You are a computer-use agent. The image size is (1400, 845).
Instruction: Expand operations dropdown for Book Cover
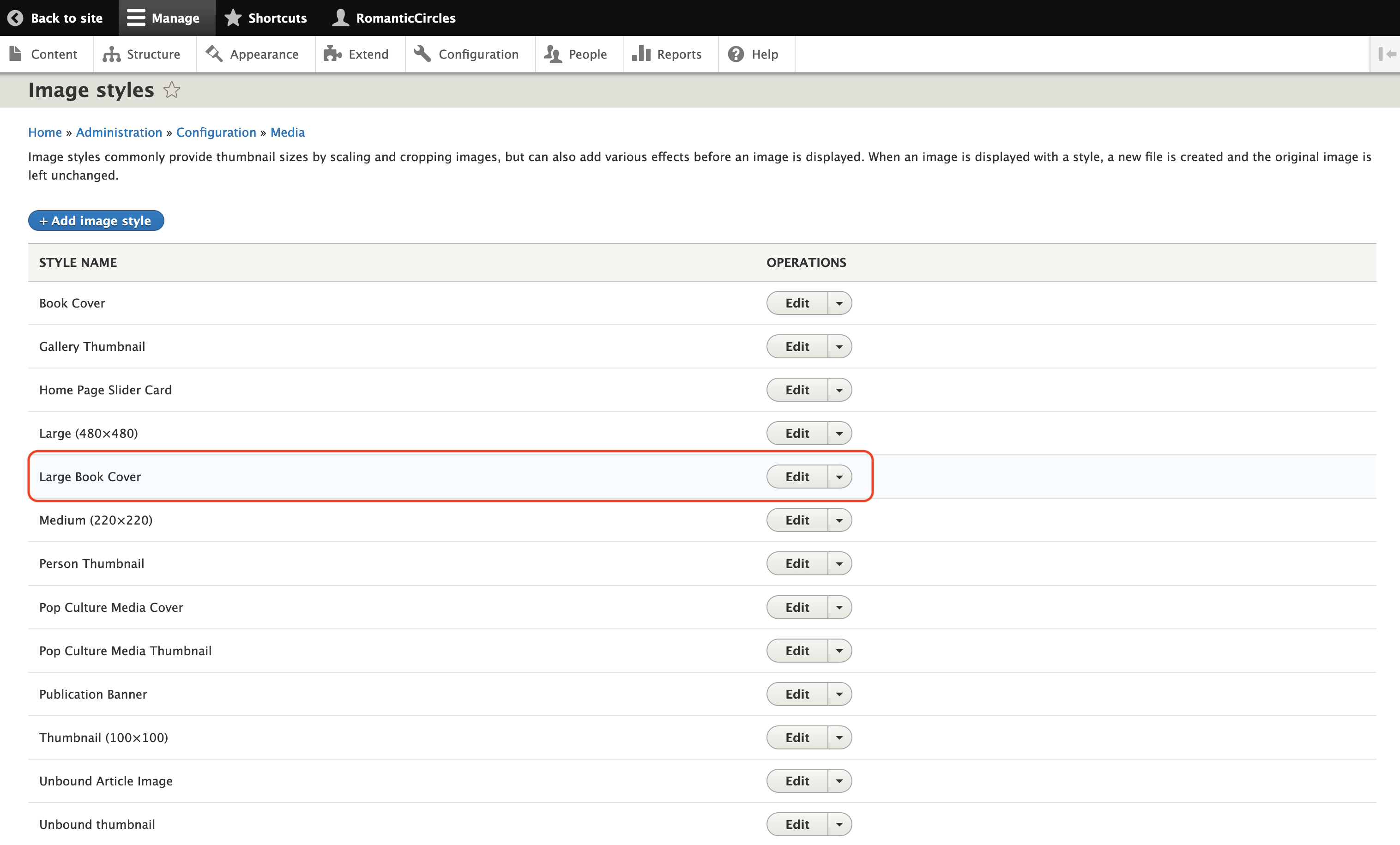click(x=839, y=303)
